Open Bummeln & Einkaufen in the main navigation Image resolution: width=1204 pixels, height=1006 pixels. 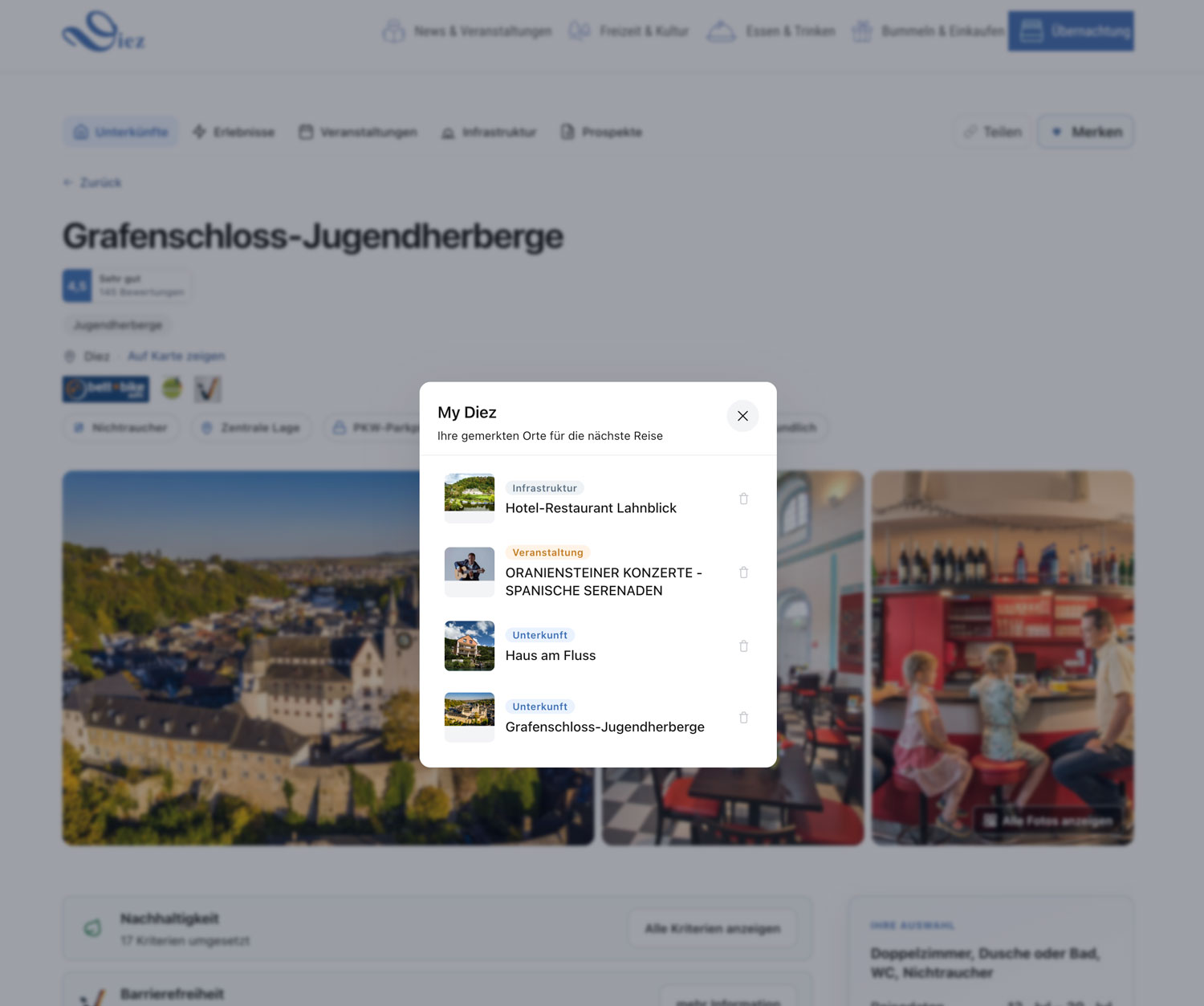[928, 31]
